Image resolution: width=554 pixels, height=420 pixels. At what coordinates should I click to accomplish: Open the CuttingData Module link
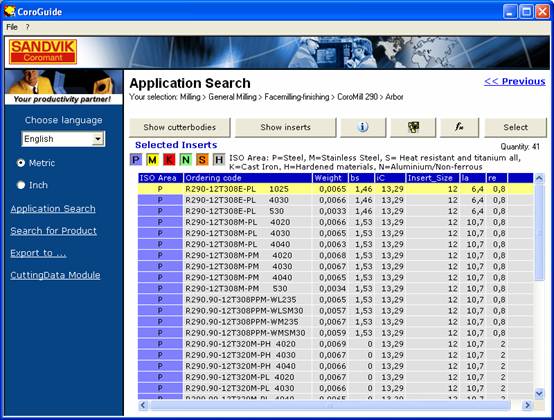[55, 275]
